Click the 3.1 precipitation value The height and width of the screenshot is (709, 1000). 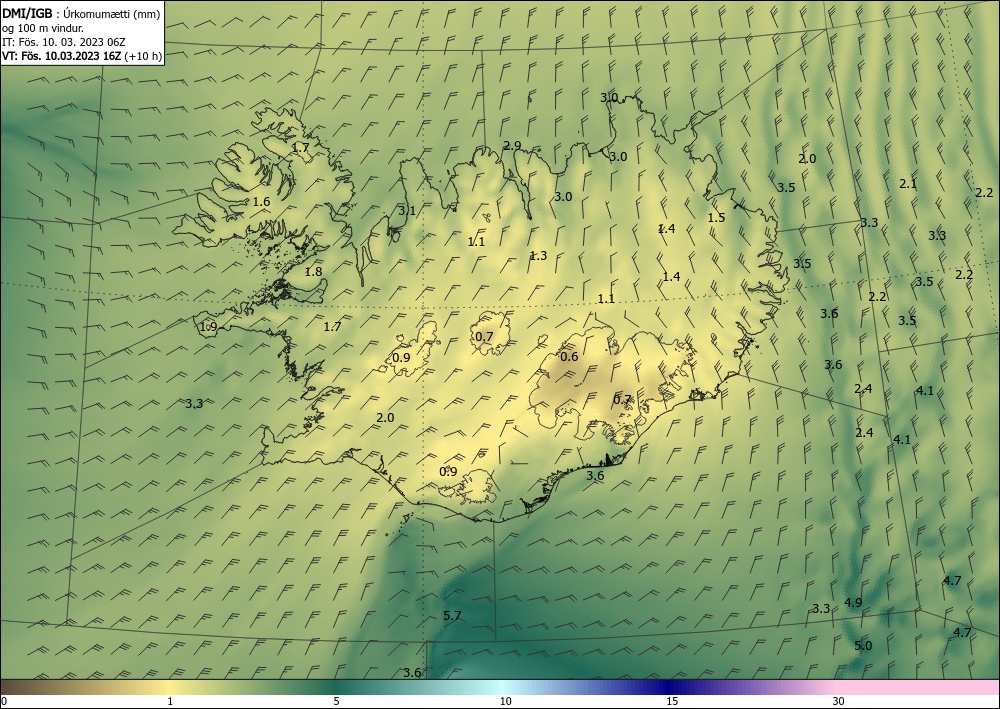click(407, 210)
